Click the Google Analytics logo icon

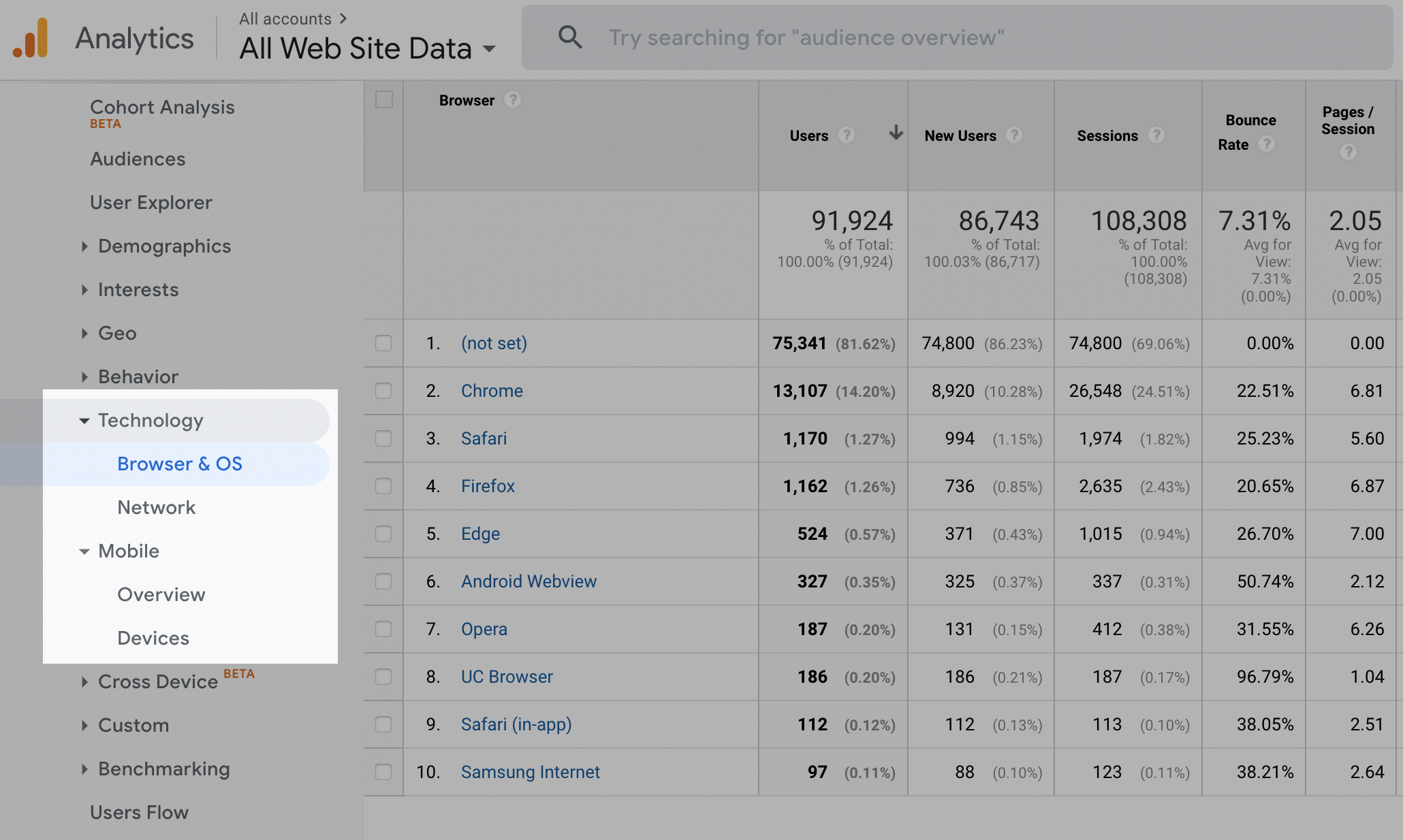(31, 38)
